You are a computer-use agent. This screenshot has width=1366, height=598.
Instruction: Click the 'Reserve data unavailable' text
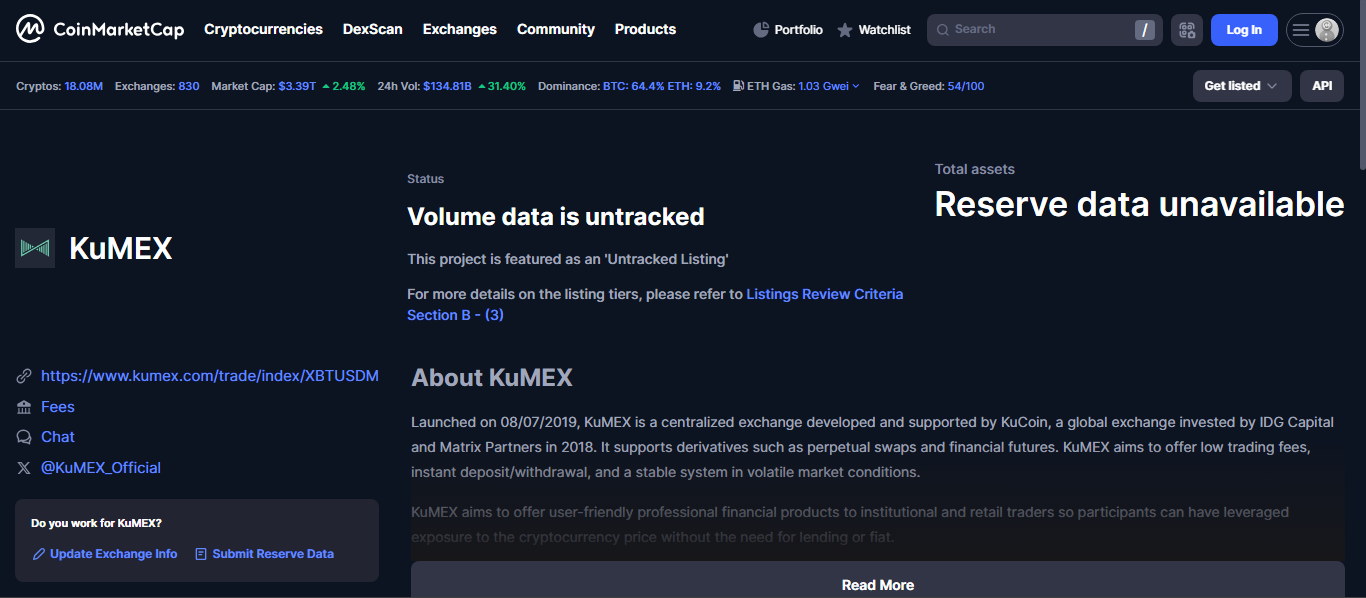click(x=1139, y=204)
